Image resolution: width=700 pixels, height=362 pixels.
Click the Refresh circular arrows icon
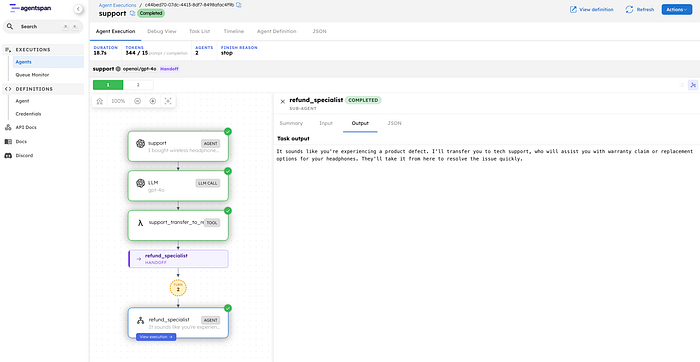point(629,9)
